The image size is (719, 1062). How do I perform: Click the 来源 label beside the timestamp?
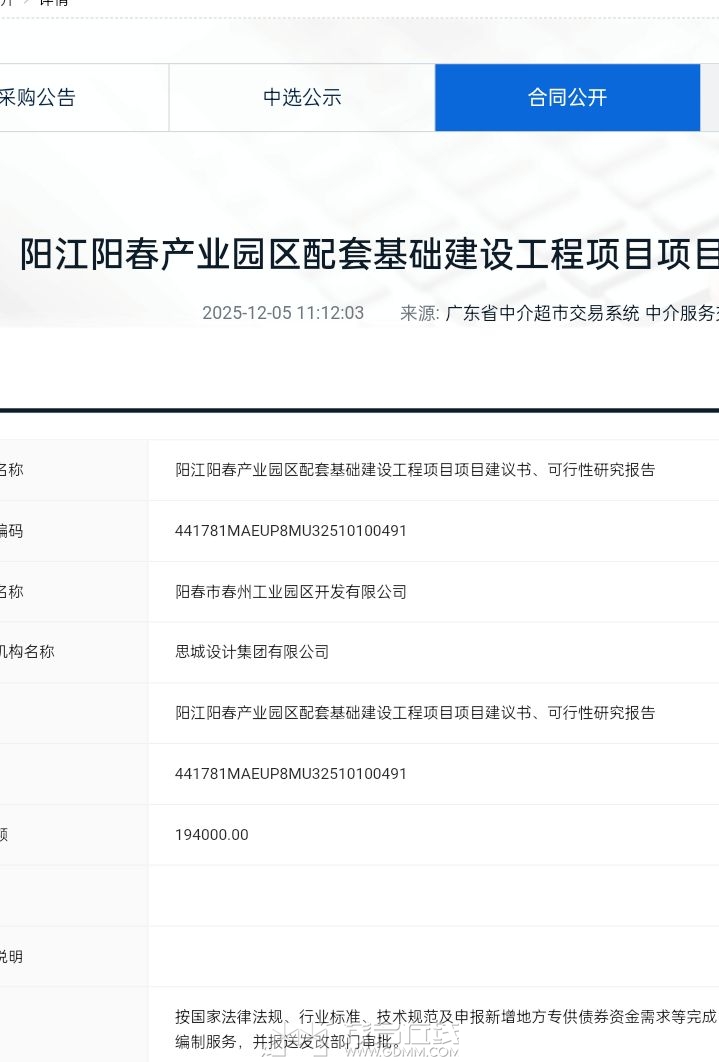(419, 313)
